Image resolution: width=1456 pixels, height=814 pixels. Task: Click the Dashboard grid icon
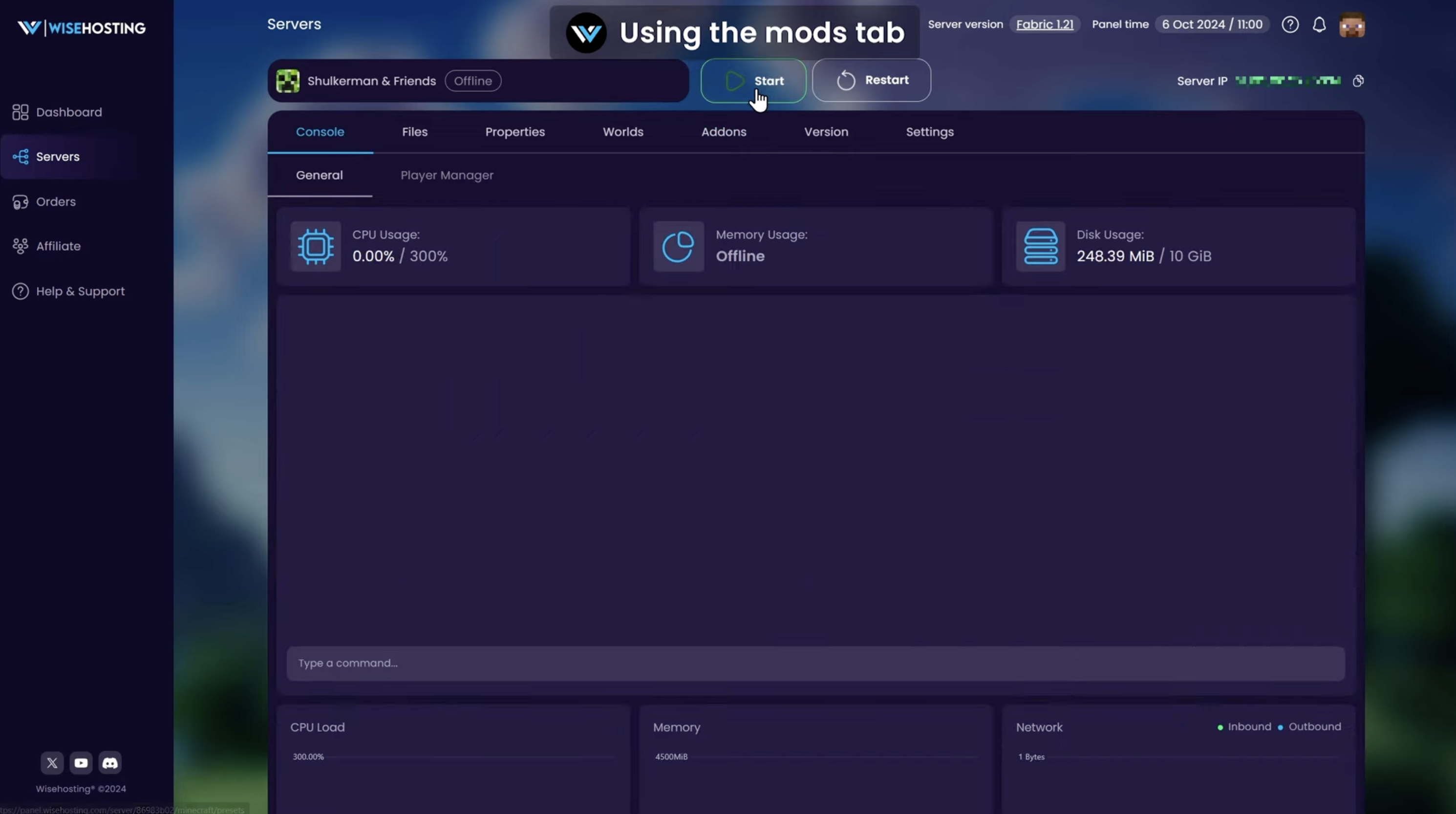pos(21,112)
